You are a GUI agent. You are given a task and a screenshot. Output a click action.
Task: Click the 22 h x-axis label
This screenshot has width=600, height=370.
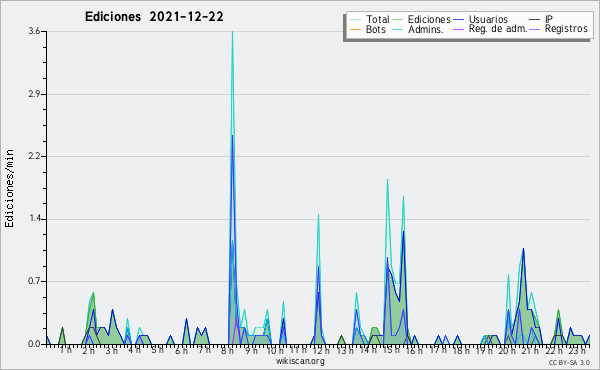click(x=553, y=350)
